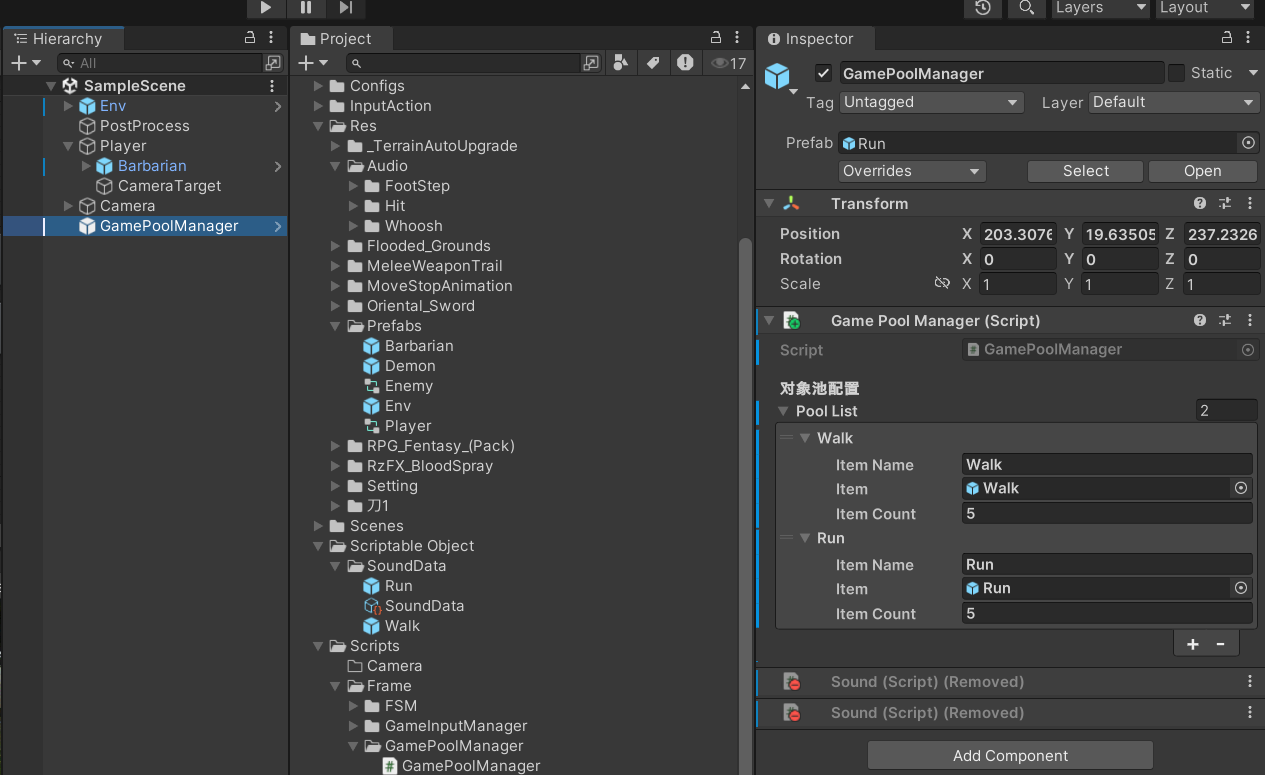This screenshot has height=775, width=1265.
Task: Open the Env prefab with its right chevron
Action: click(x=278, y=106)
